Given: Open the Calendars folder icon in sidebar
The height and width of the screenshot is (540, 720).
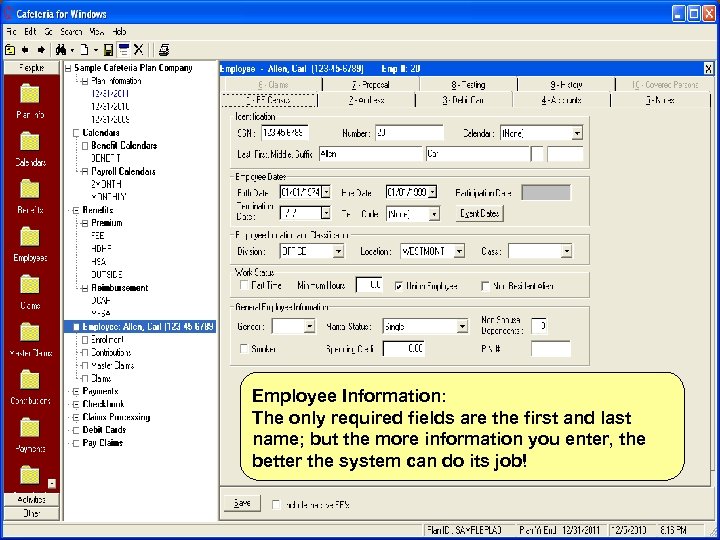Looking at the screenshot, I should click(x=30, y=142).
